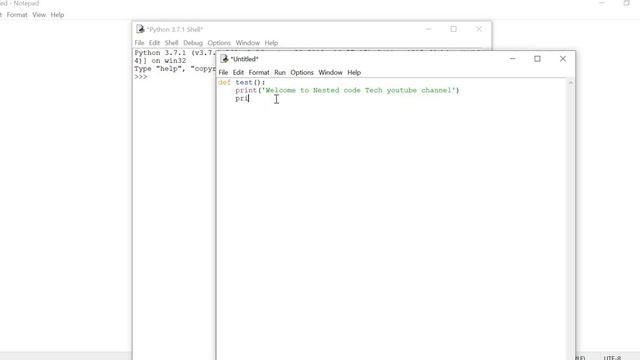Image resolution: width=640 pixels, height=360 pixels.
Task: Restore the Notepad window size
Action: tap(627, 3)
